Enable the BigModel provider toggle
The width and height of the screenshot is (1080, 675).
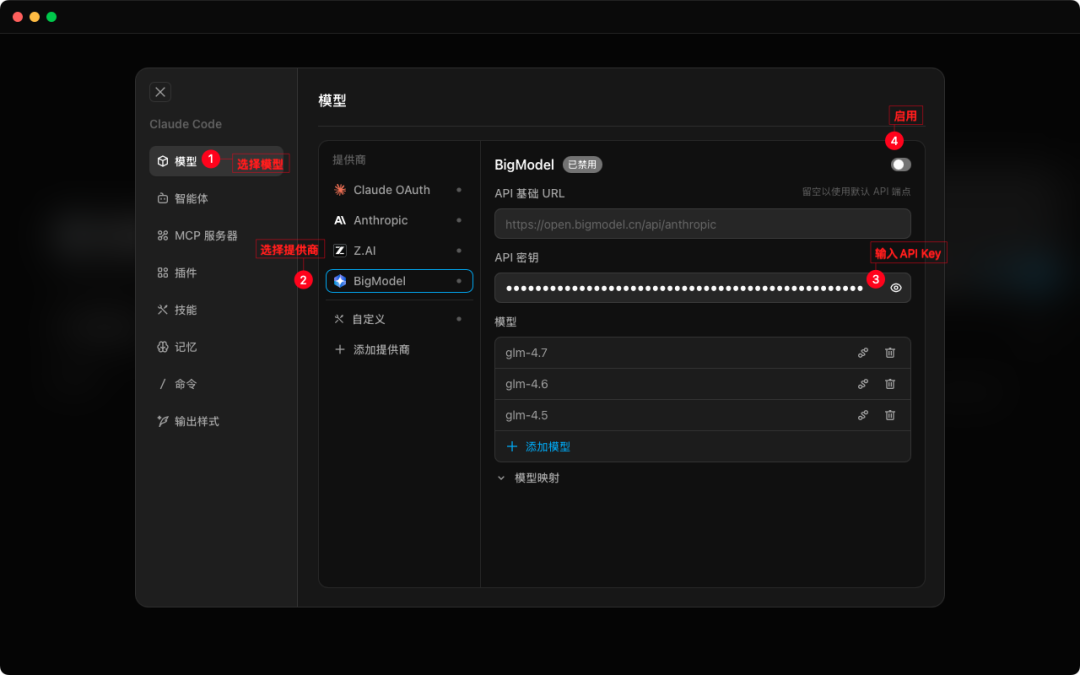coord(900,165)
